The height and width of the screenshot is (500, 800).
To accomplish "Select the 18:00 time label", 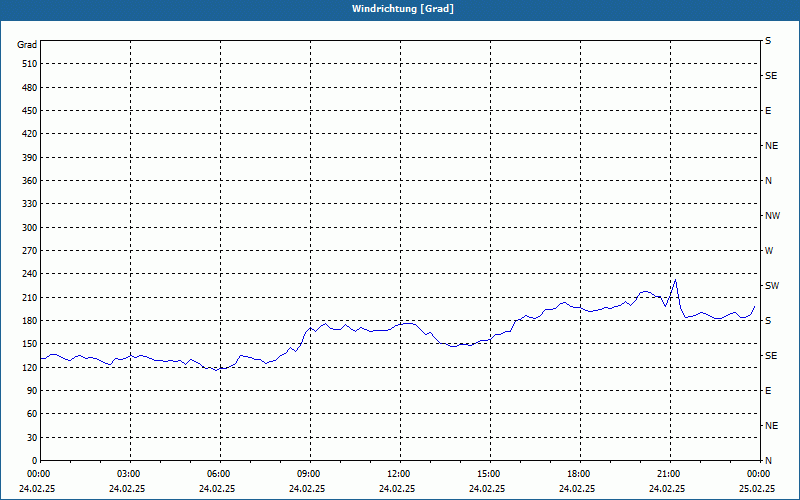I will click(581, 474).
